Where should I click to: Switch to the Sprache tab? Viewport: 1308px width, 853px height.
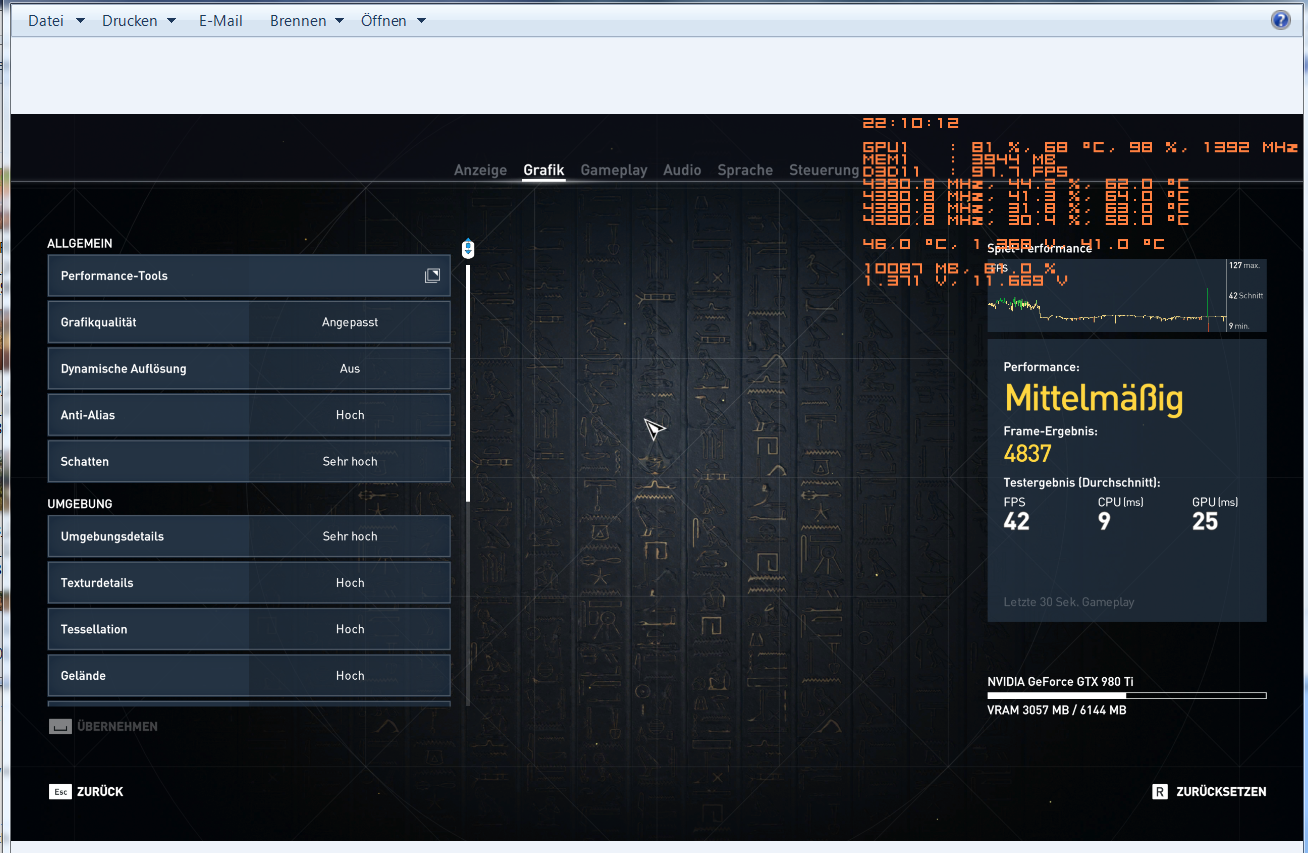745,171
